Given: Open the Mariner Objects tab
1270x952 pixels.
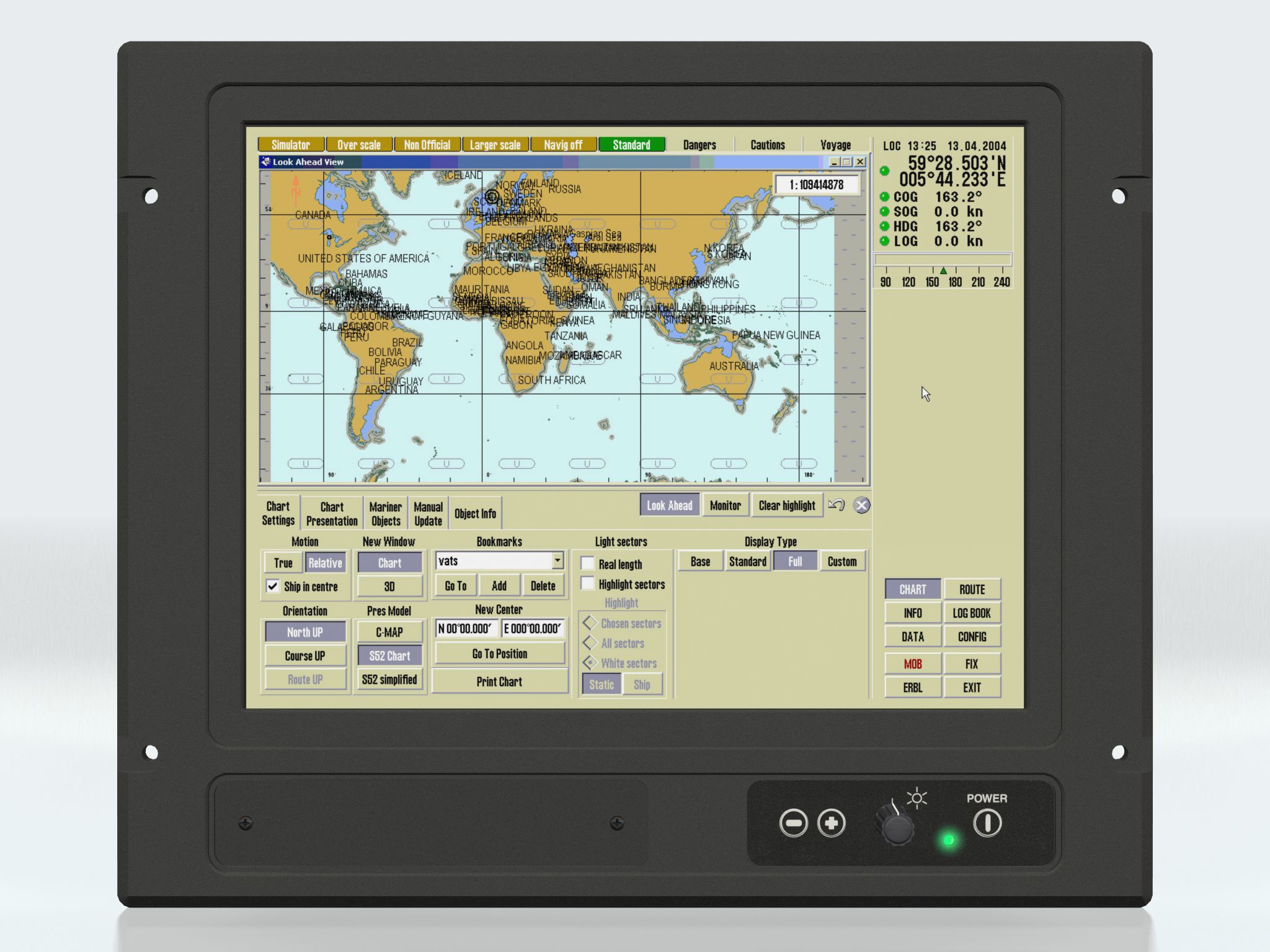Looking at the screenshot, I should [385, 514].
